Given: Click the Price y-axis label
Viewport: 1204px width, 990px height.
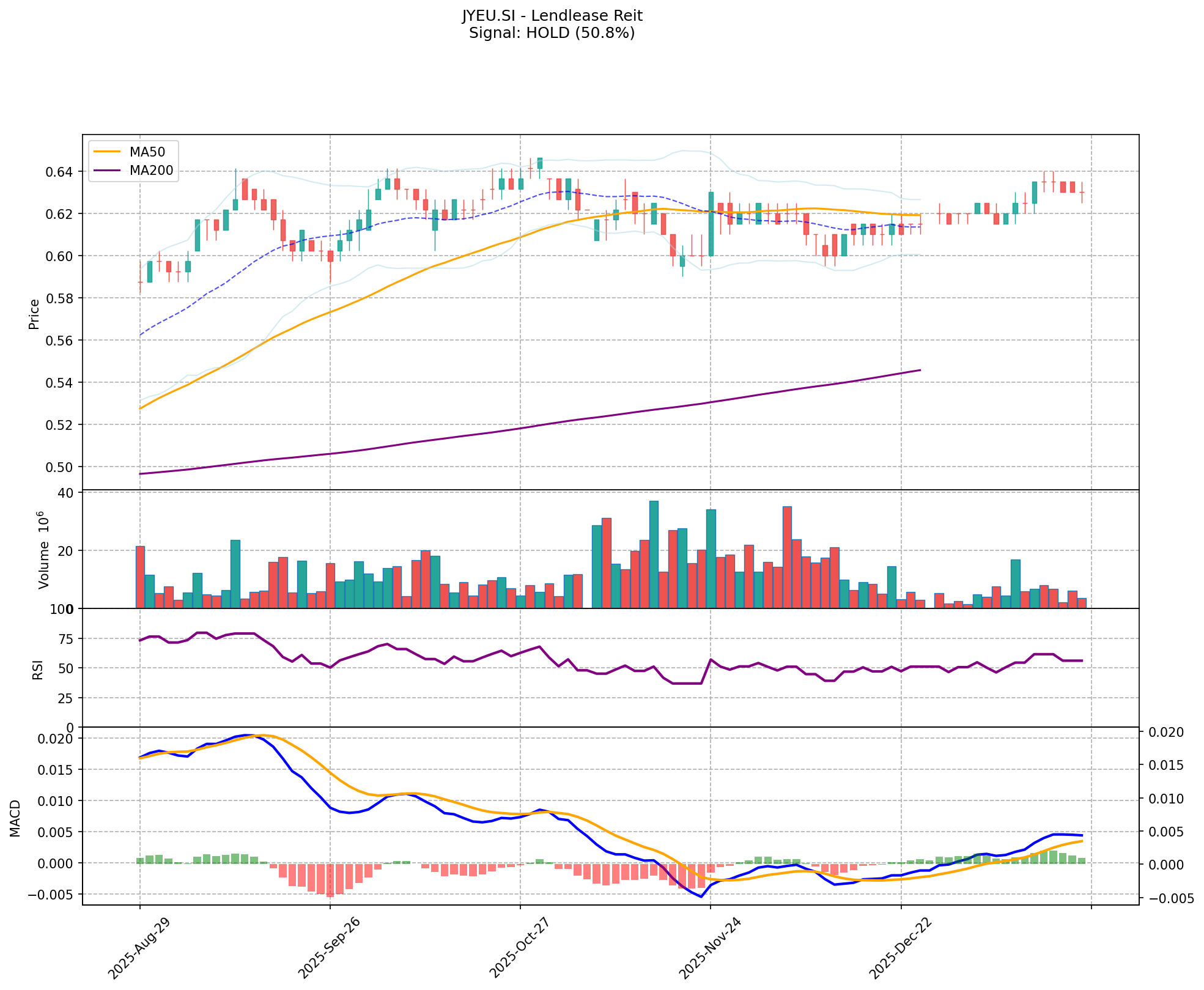Looking at the screenshot, I should (34, 314).
